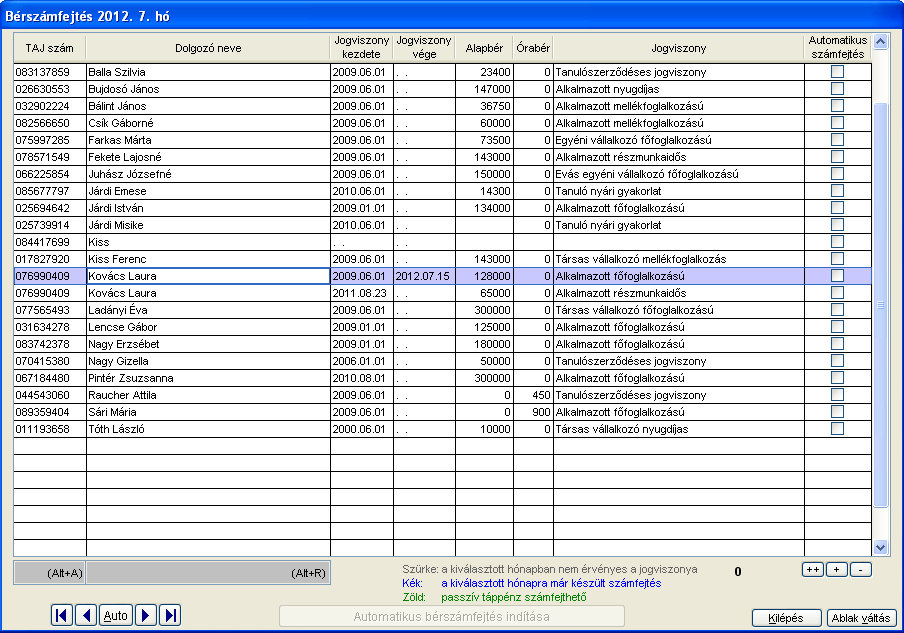Click the TAJ szám column header
This screenshot has width=904, height=633.
tap(50, 48)
